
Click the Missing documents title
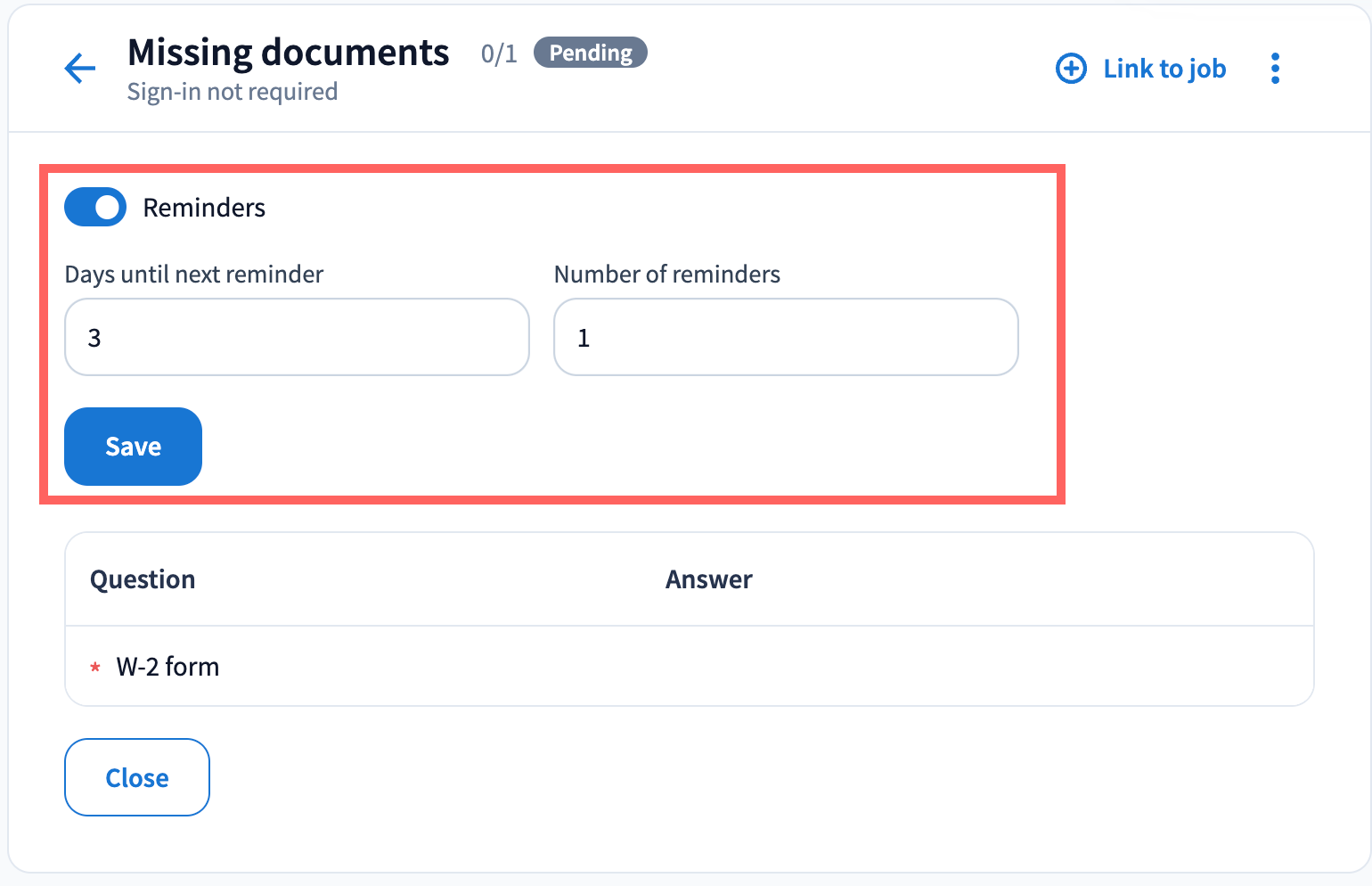288,53
